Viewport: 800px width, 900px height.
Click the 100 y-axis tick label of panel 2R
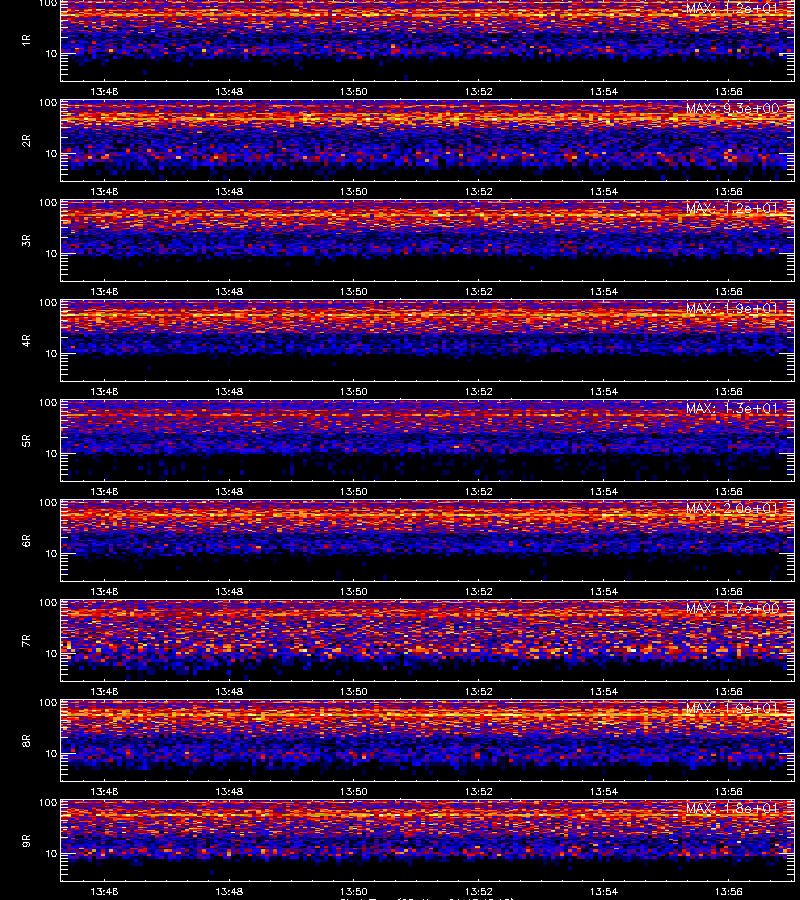(x=48, y=103)
